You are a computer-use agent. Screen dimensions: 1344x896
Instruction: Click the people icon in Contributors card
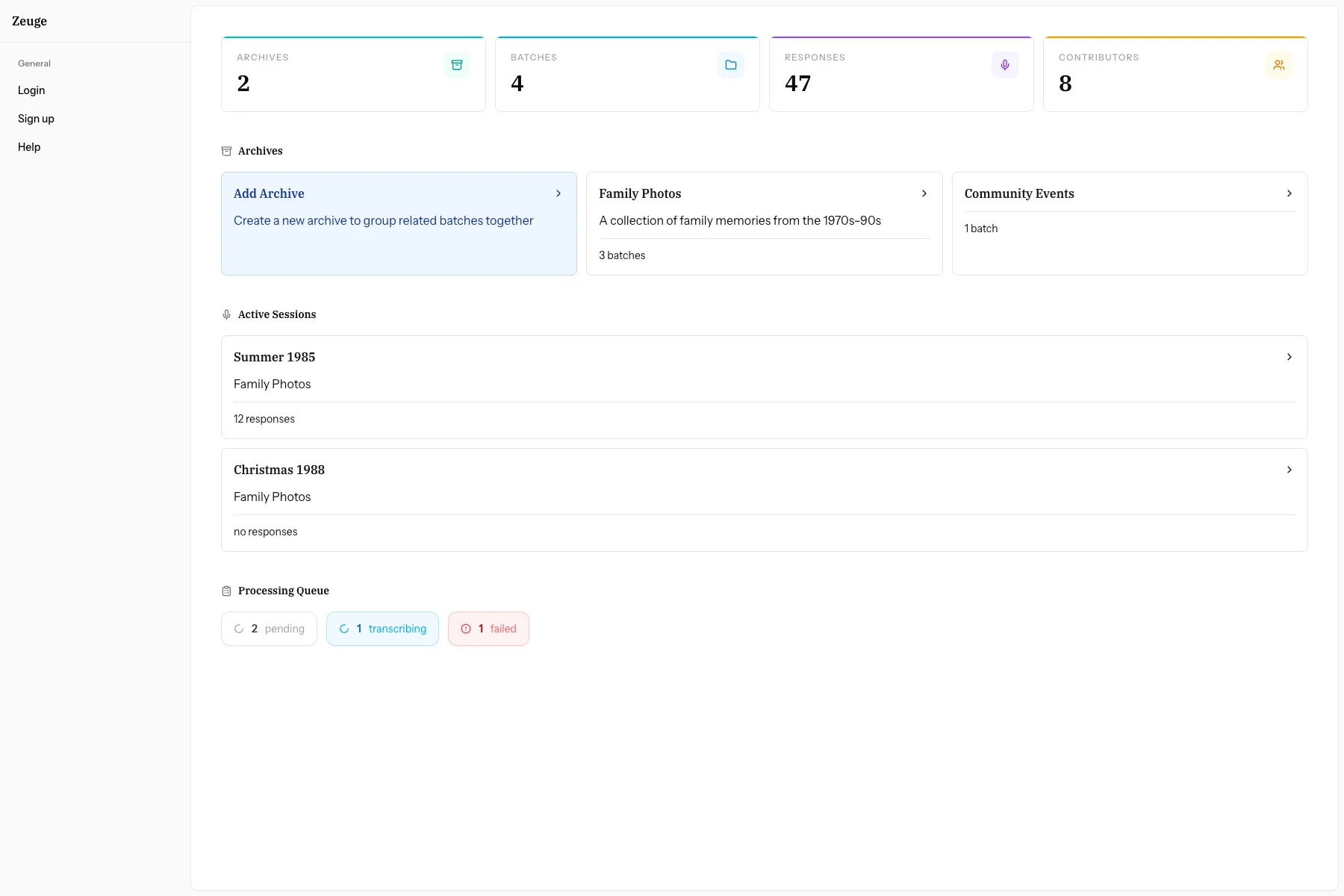[x=1279, y=65]
